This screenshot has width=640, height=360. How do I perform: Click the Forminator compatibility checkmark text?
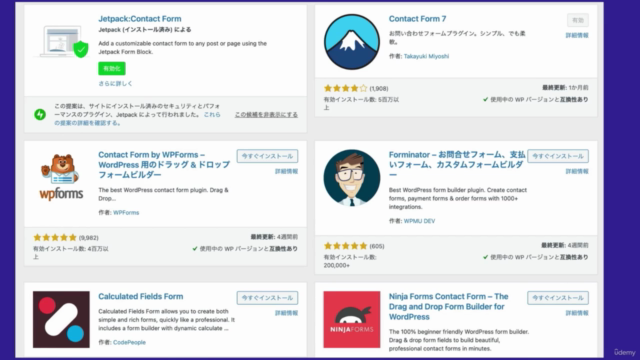(x=536, y=257)
